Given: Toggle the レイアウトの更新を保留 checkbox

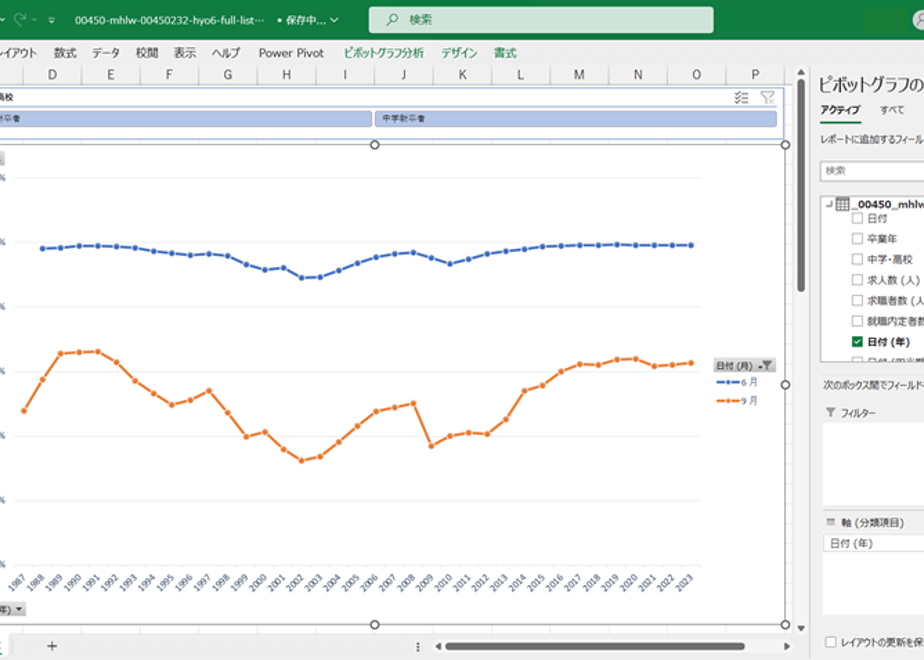Looking at the screenshot, I should pos(830,642).
